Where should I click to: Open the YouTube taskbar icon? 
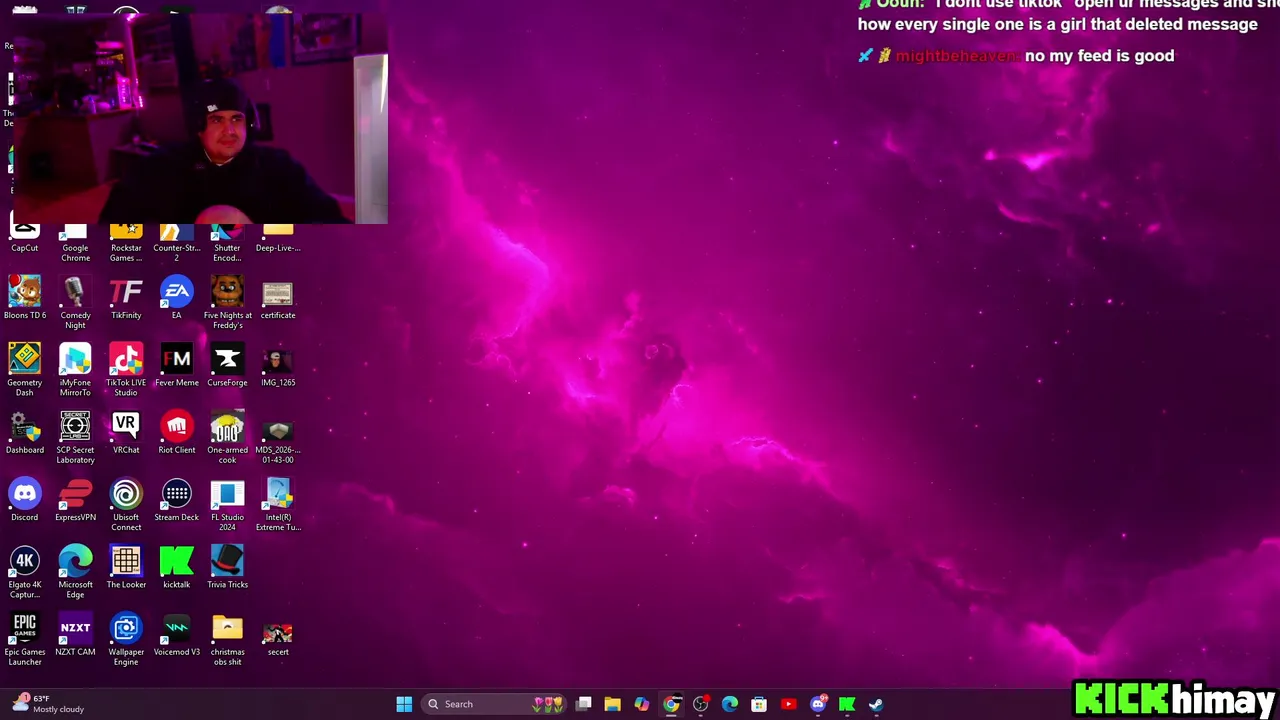coord(789,704)
